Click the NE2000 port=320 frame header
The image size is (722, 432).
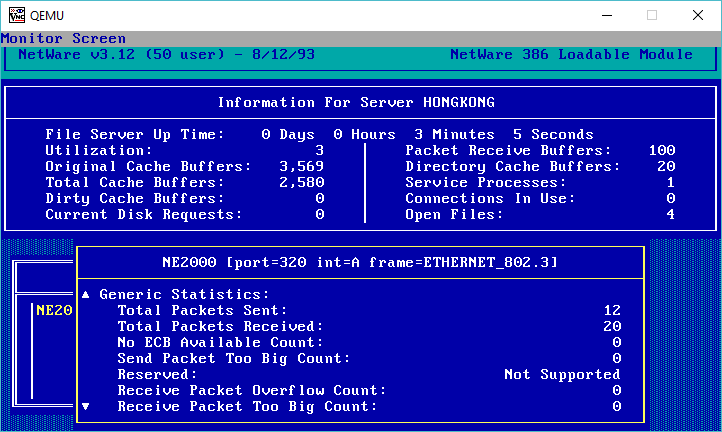point(360,263)
